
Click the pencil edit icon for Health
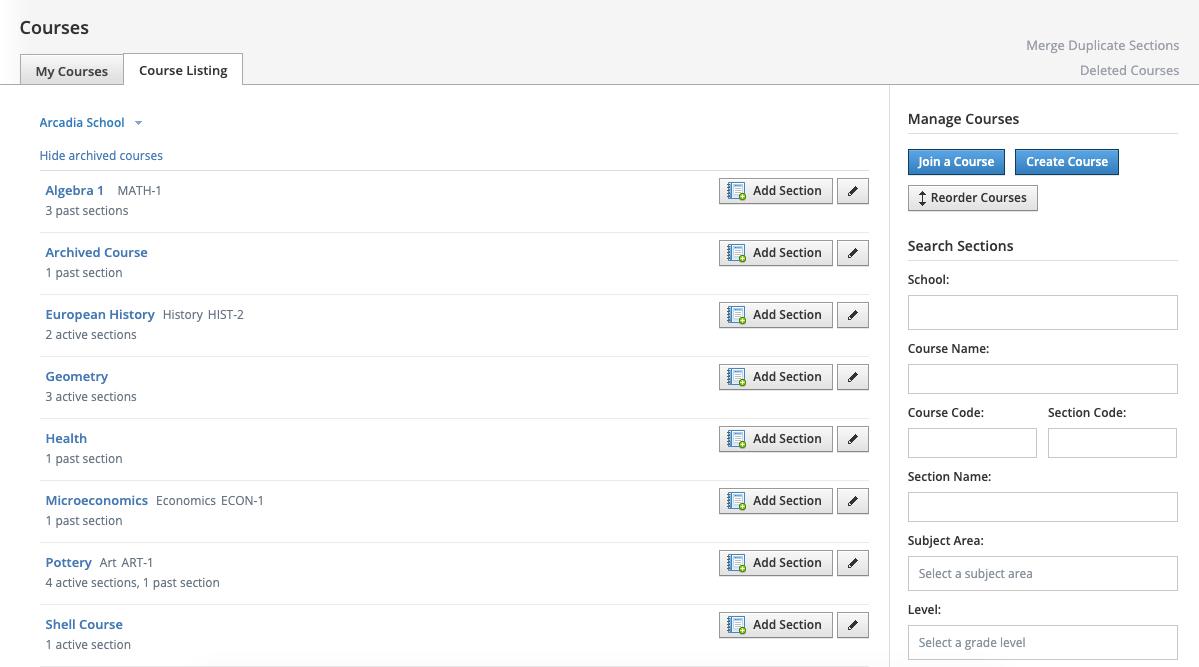tap(852, 439)
